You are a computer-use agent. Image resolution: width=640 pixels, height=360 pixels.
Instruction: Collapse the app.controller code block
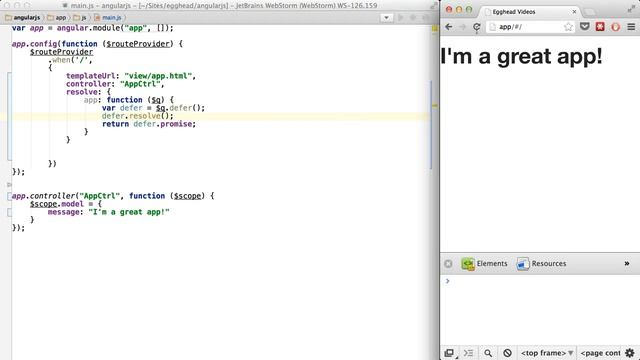9,196
